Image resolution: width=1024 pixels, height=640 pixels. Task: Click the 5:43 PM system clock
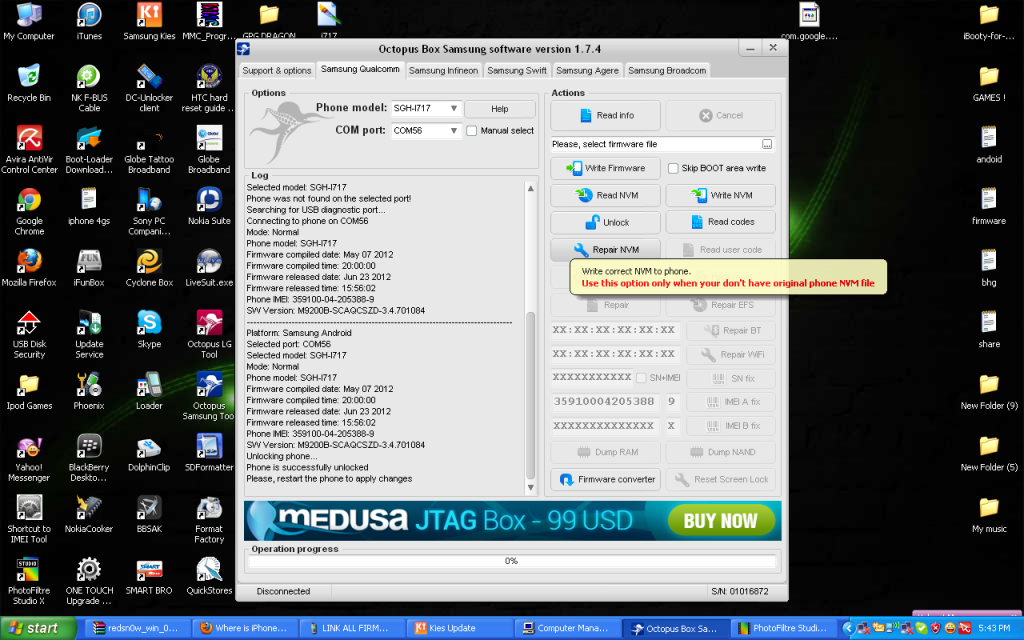(995, 628)
